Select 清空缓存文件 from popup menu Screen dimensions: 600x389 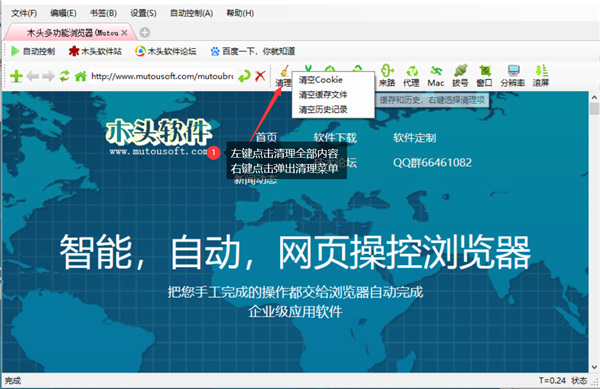tap(333, 94)
